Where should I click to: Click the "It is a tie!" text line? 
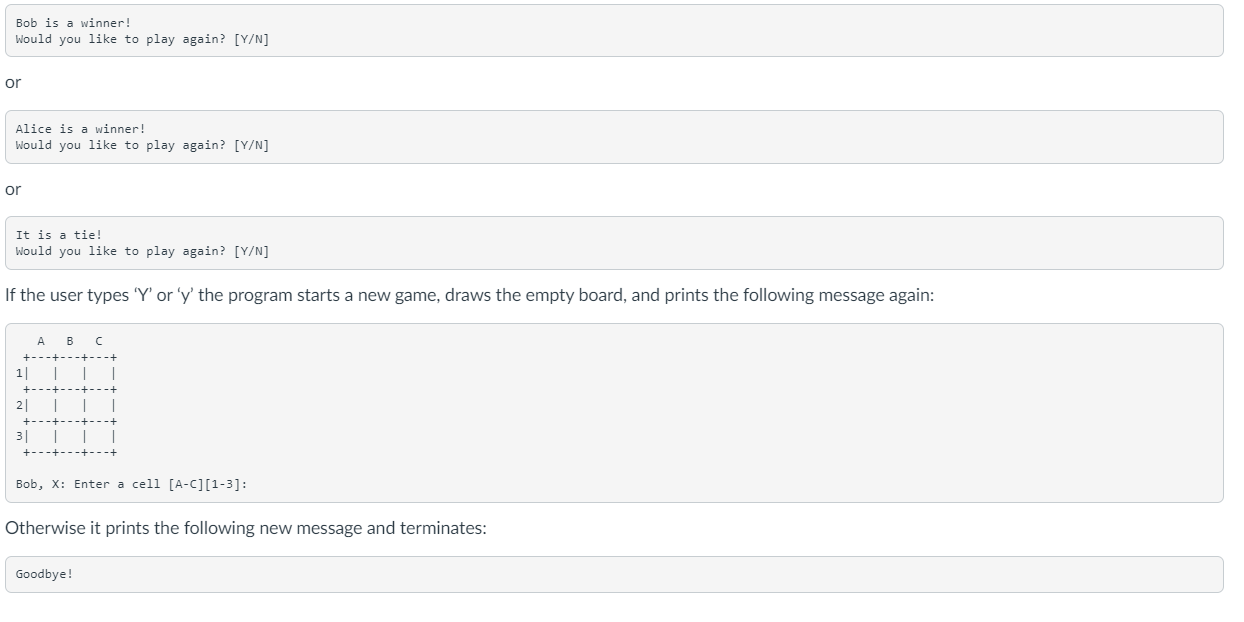[x=58, y=234]
